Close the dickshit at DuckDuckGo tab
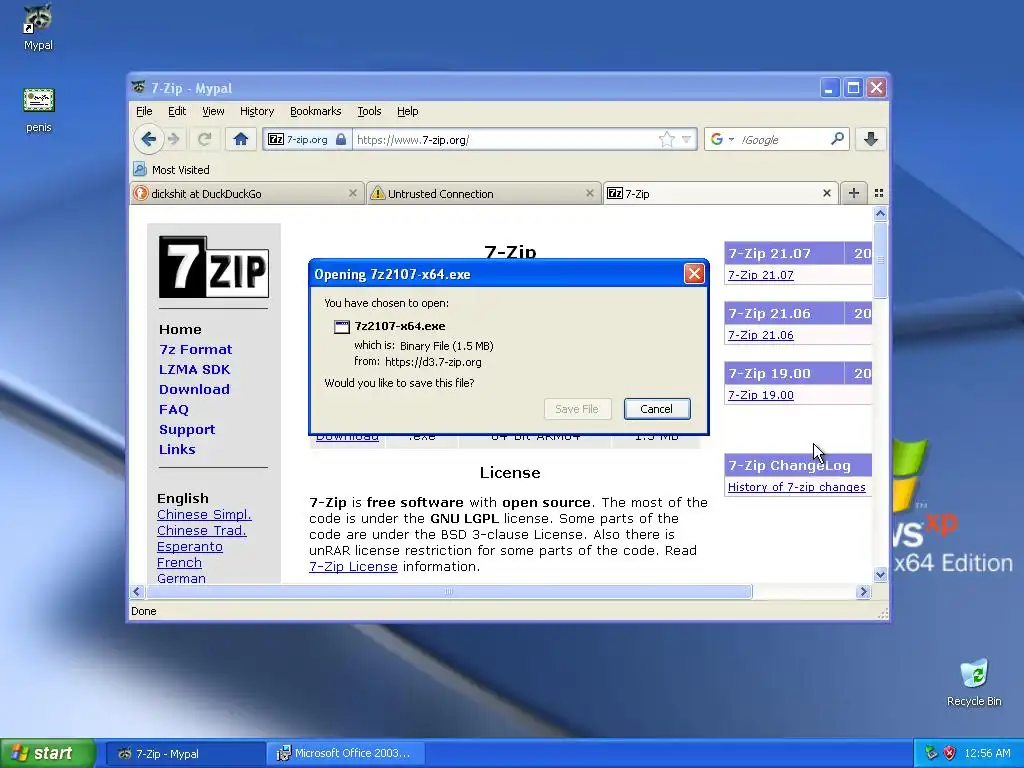Image resolution: width=1024 pixels, height=768 pixels. (x=353, y=193)
